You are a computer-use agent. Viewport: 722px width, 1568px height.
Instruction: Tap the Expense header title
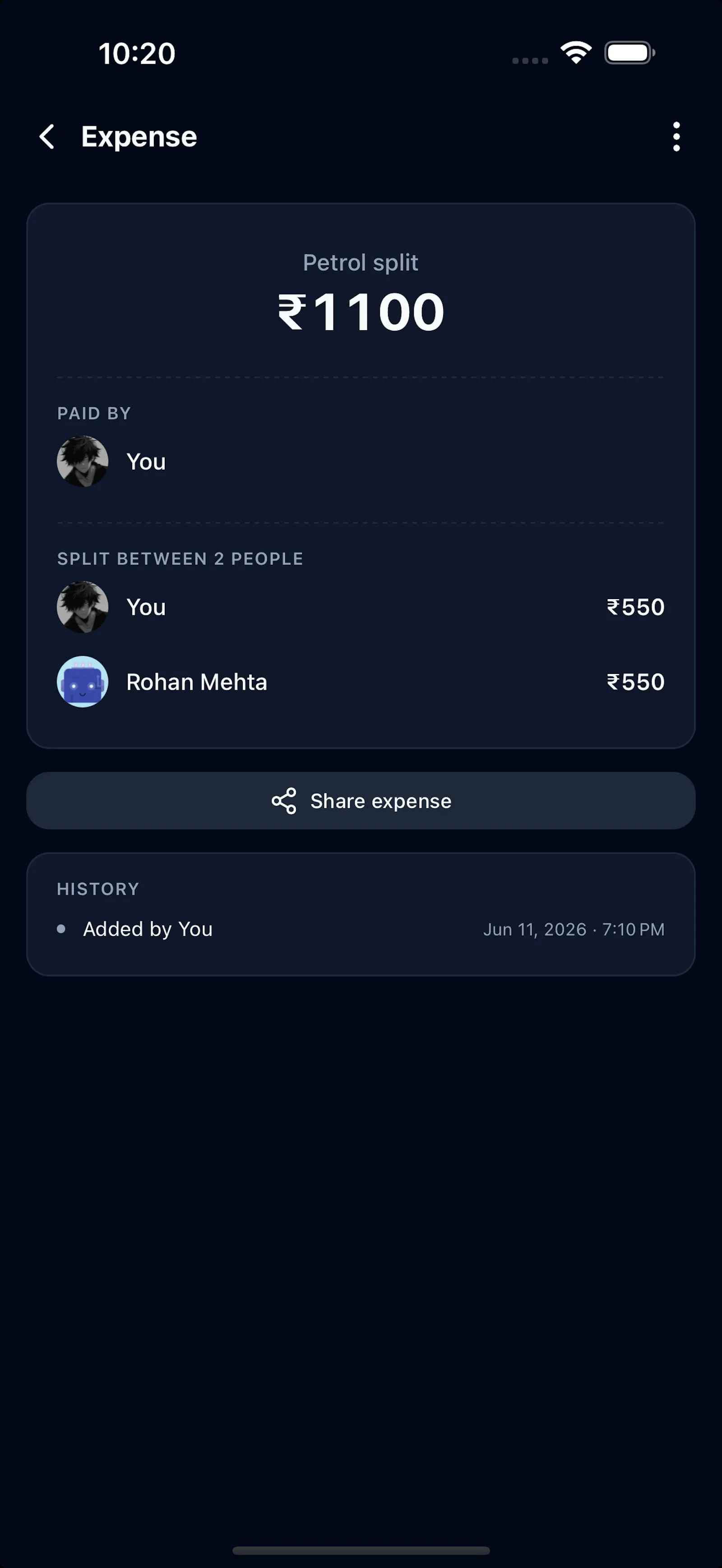click(x=139, y=137)
